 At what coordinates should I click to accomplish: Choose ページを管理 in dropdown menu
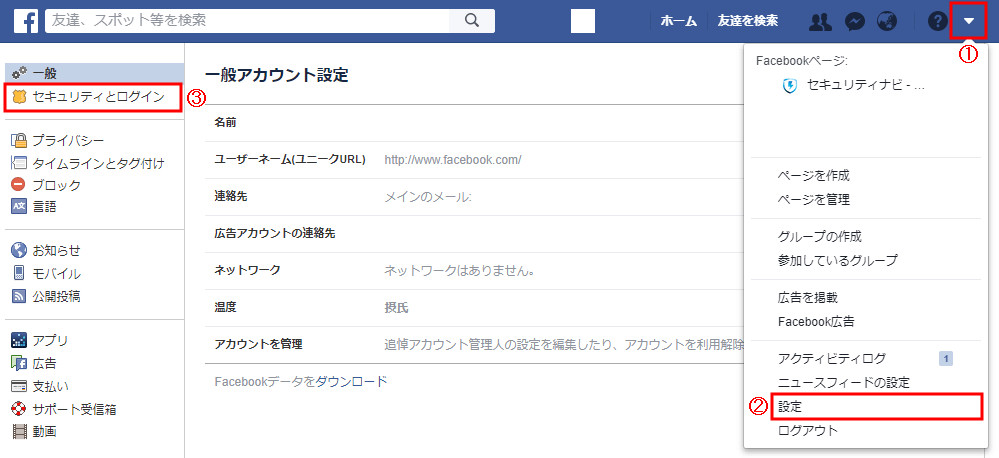click(814, 200)
